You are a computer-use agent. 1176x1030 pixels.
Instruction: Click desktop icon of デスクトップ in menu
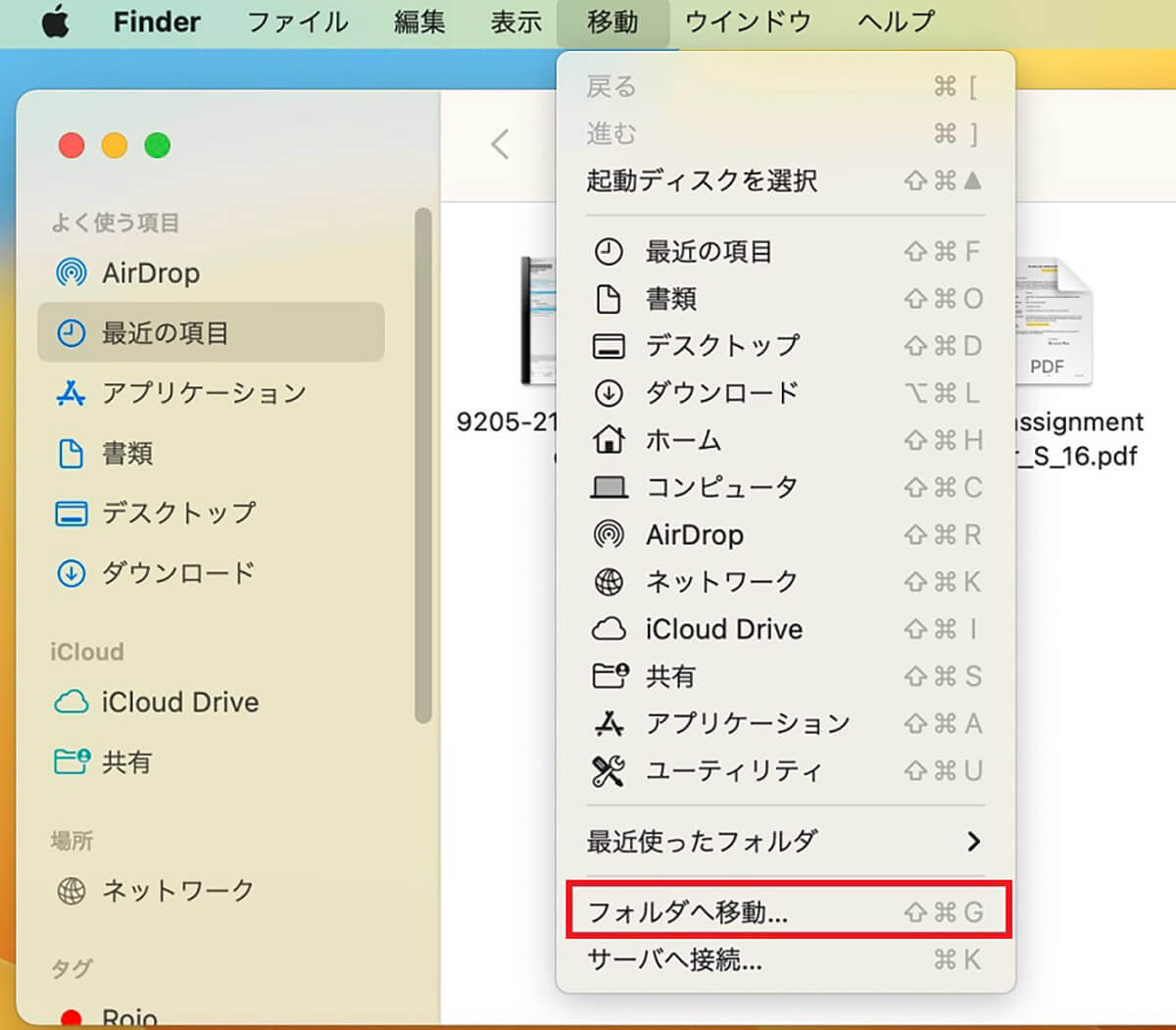(609, 346)
